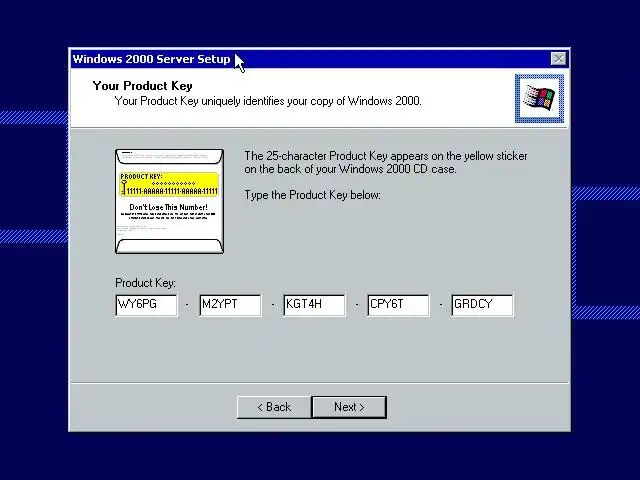Focus the fifth key field containing GRDCY
This screenshot has height=480, width=640.
(482, 305)
